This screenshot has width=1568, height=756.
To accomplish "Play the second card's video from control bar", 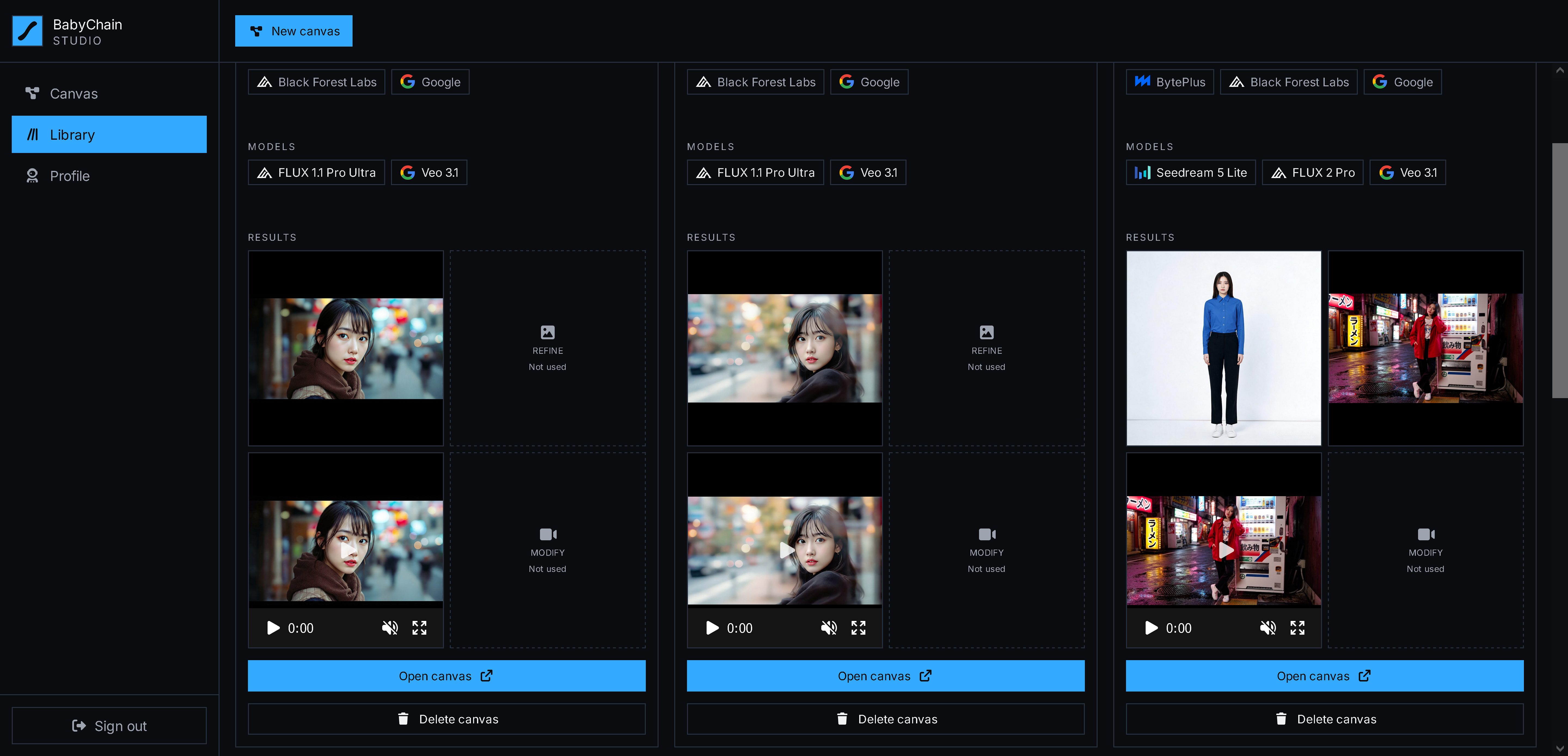I will 712,628.
